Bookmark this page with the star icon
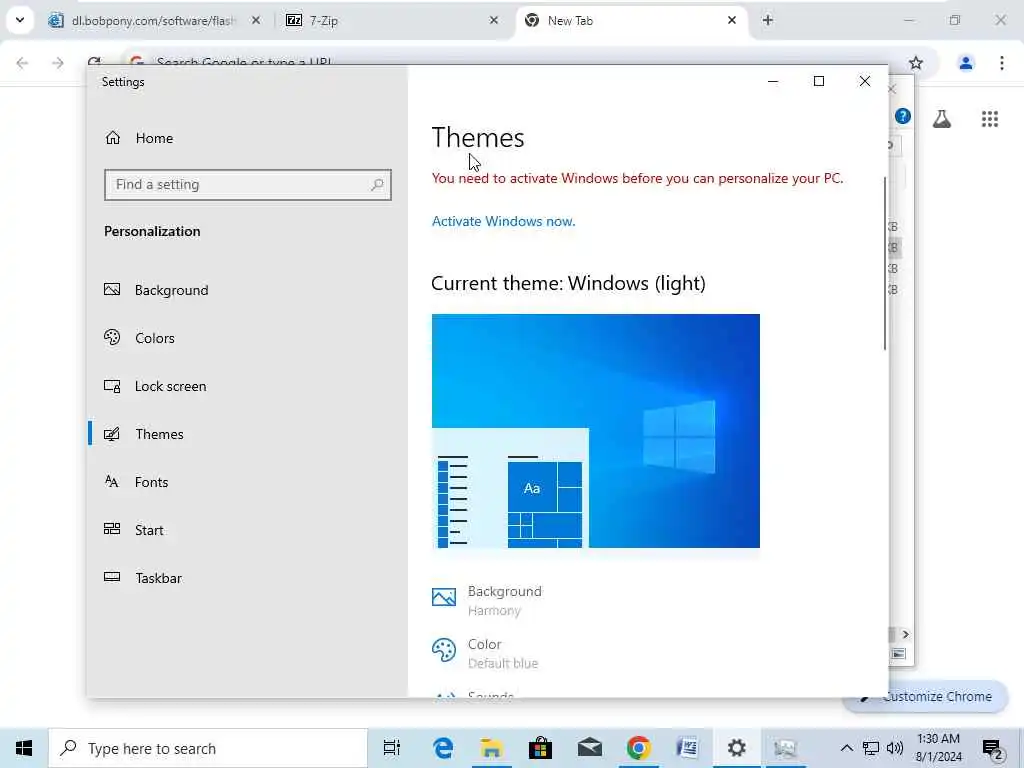The image size is (1024, 768). click(916, 63)
